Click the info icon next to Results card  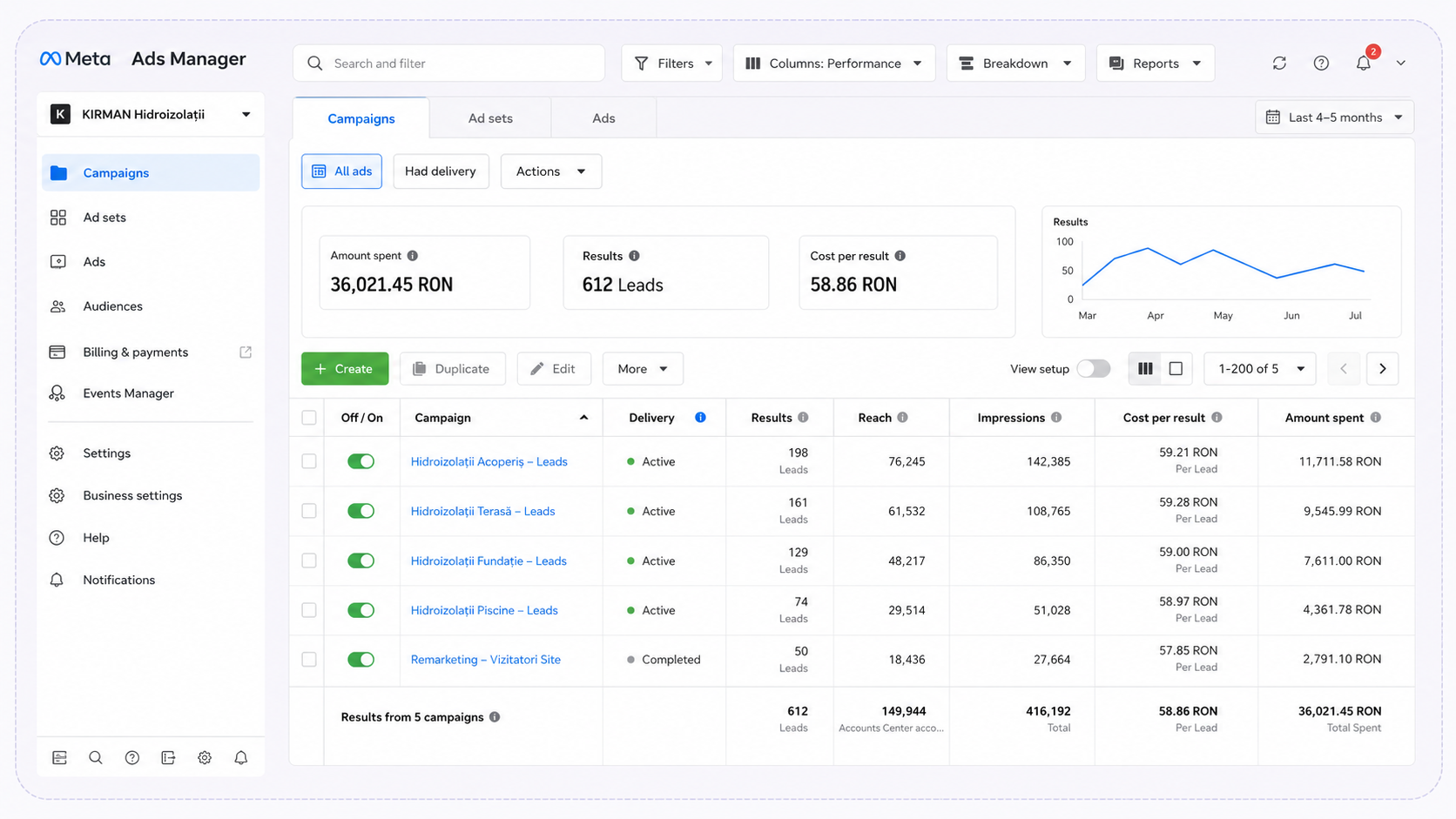tap(634, 256)
